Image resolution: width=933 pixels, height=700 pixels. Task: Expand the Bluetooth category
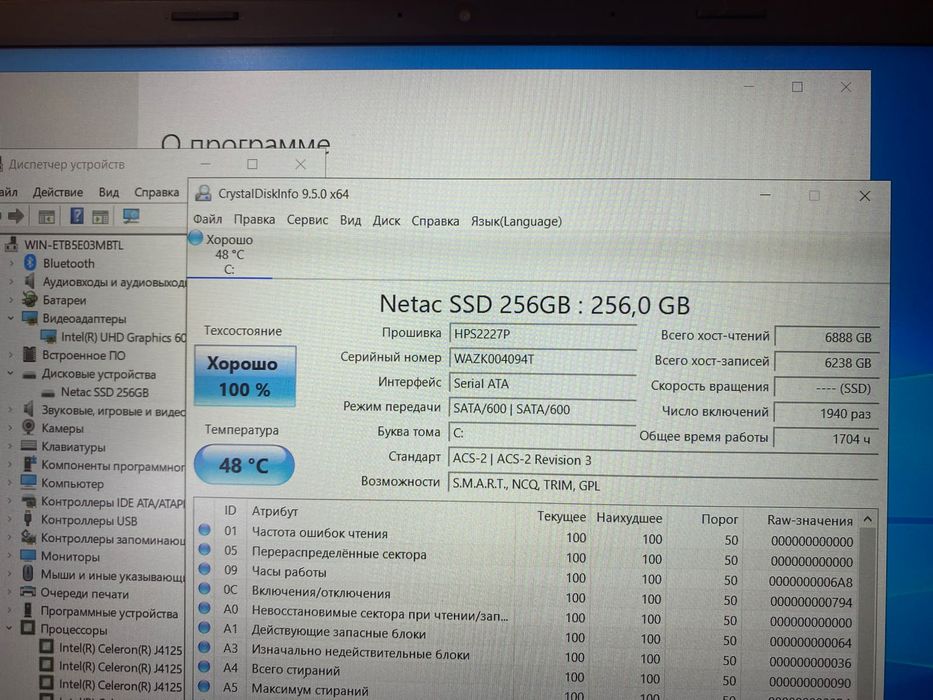11,263
